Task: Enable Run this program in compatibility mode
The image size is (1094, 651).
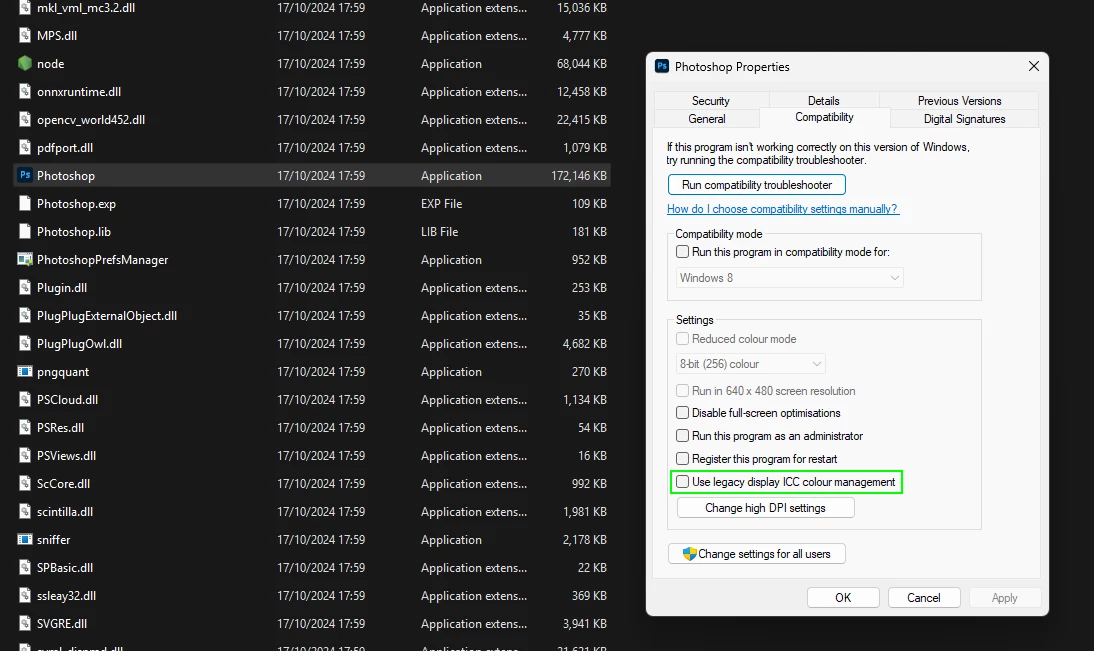Action: click(x=682, y=252)
